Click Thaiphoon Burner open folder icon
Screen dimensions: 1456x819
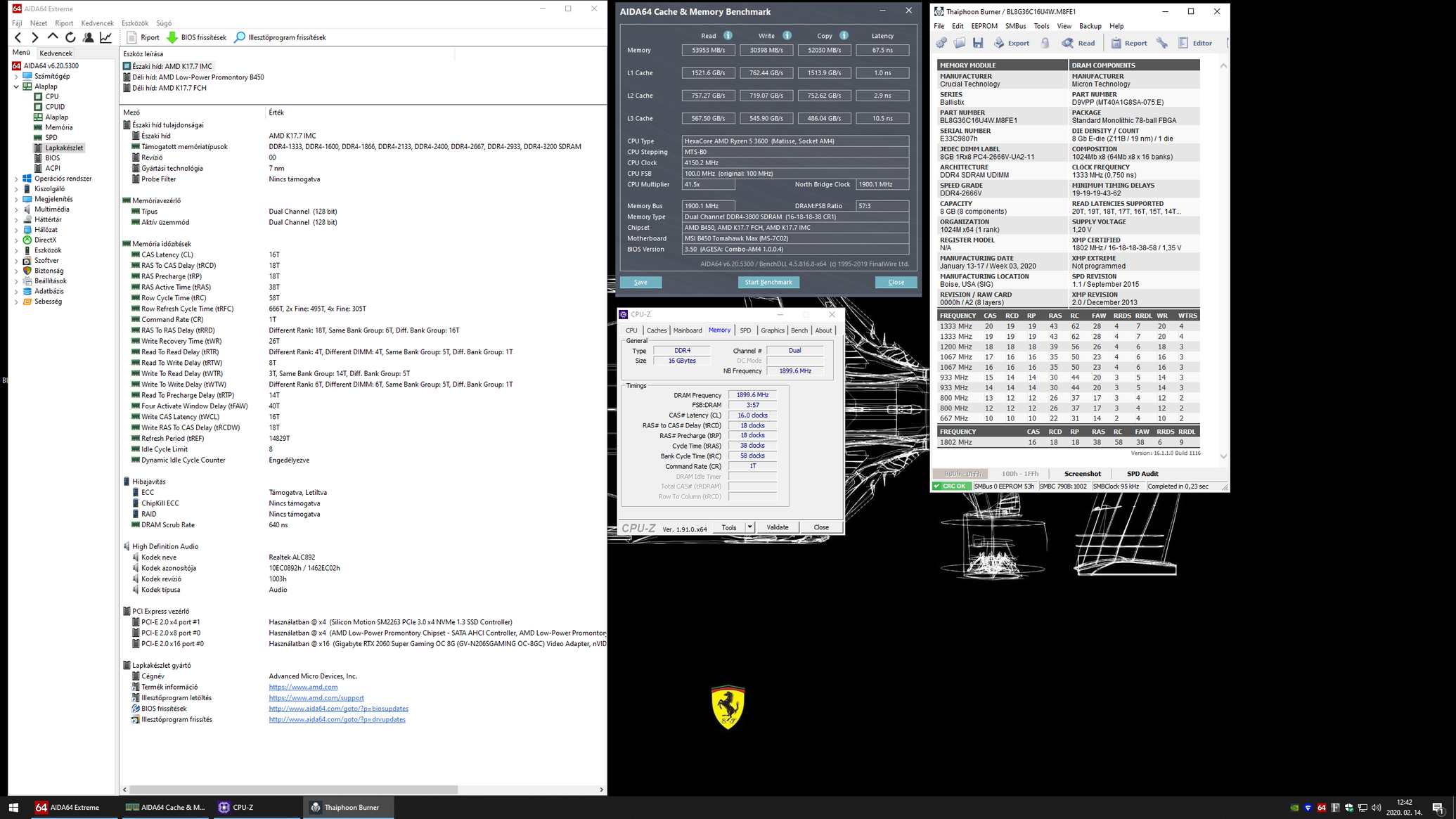click(960, 43)
